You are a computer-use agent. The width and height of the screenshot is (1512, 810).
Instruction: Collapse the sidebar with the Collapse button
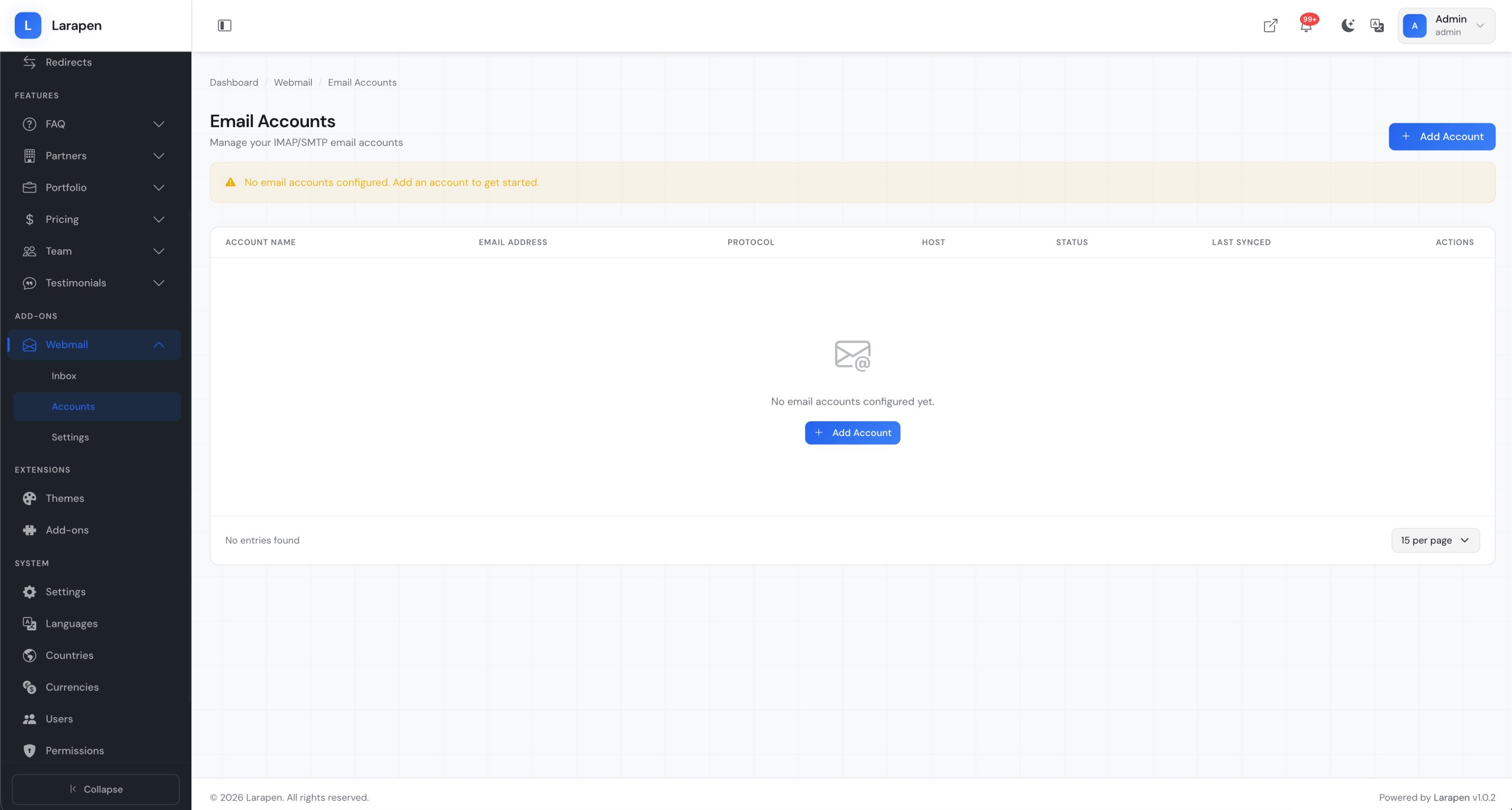96,789
